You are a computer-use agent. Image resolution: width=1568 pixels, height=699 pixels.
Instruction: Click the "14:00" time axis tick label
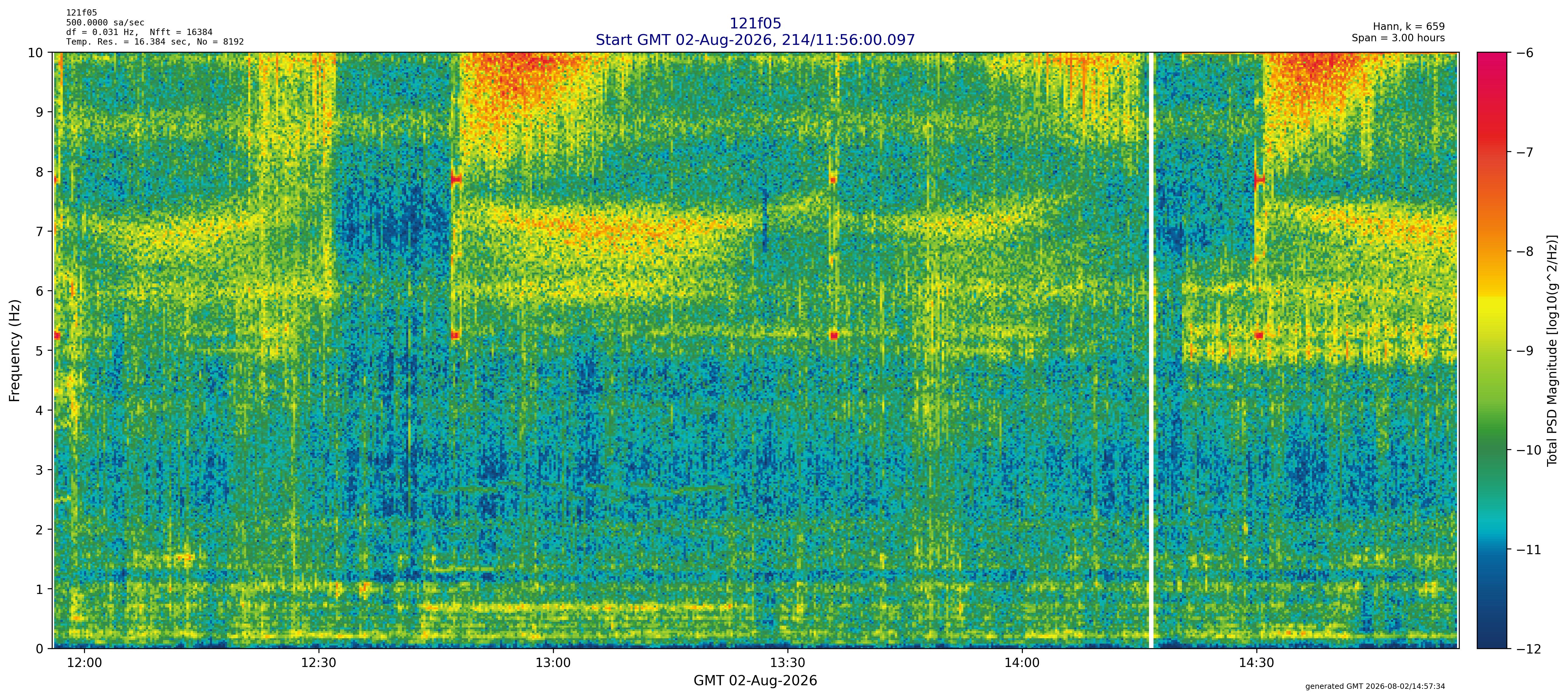click(x=1022, y=662)
